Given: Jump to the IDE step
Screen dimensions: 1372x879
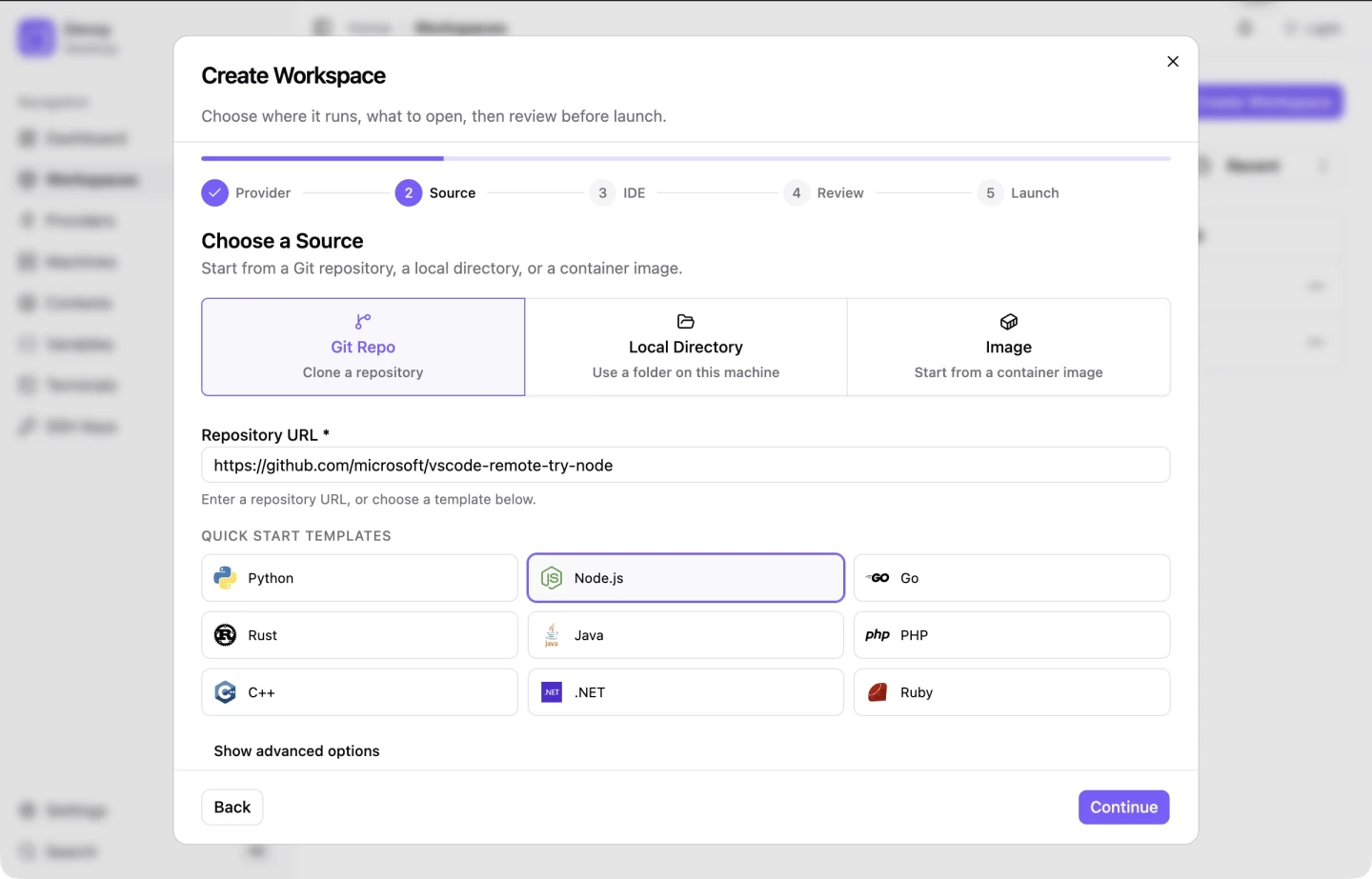Looking at the screenshot, I should (x=617, y=192).
